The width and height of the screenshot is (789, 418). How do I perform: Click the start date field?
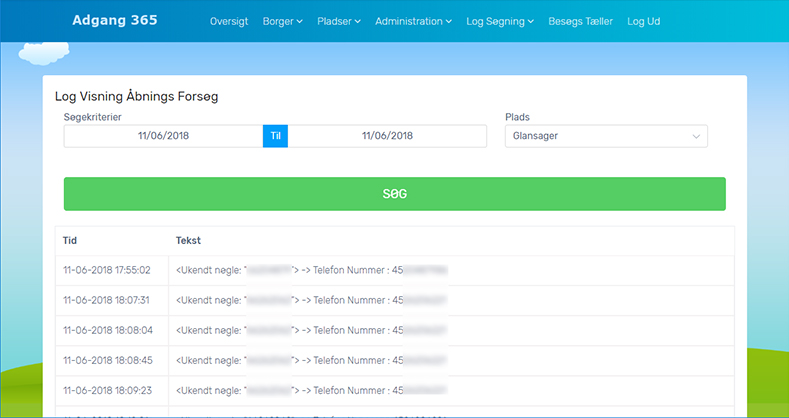click(163, 136)
